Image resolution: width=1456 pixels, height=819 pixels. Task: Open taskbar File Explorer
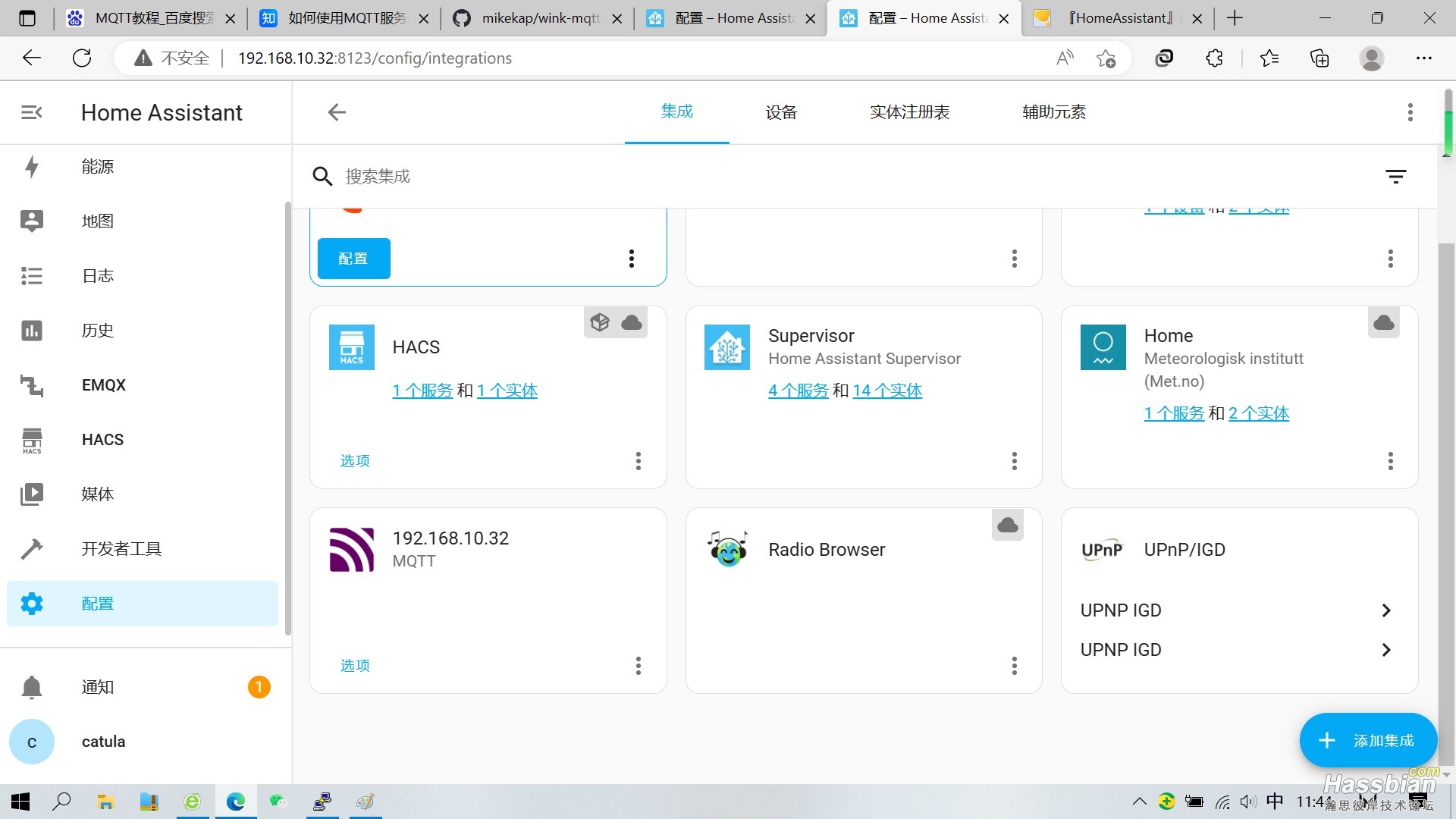[x=105, y=802]
